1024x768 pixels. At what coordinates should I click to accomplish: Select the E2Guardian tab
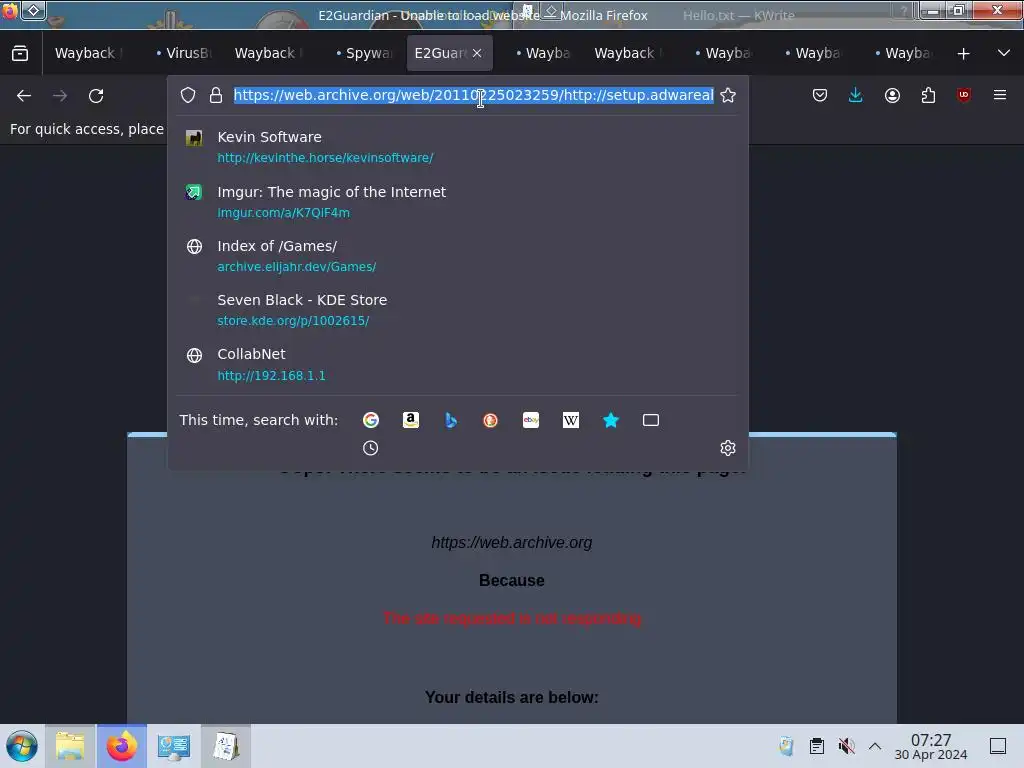[x=441, y=53]
